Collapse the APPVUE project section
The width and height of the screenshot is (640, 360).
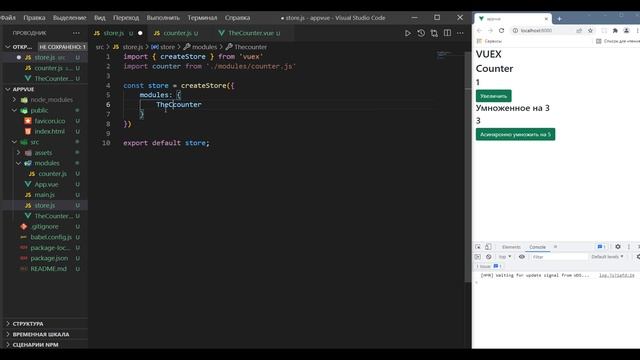pyautogui.click(x=8, y=89)
